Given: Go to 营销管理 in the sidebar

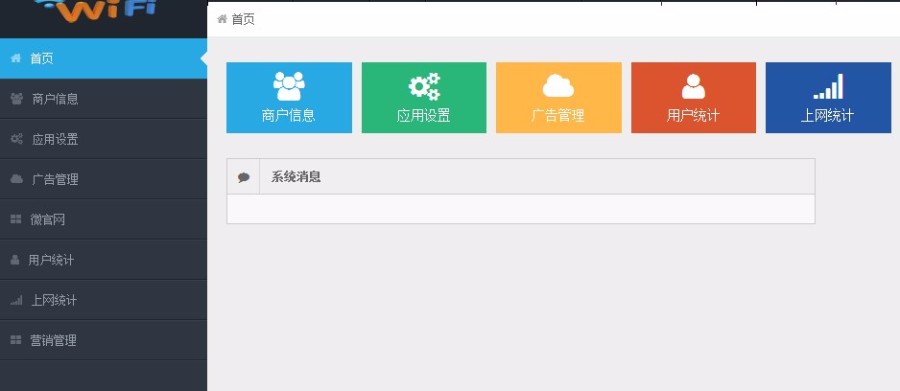Looking at the screenshot, I should click(x=103, y=340).
